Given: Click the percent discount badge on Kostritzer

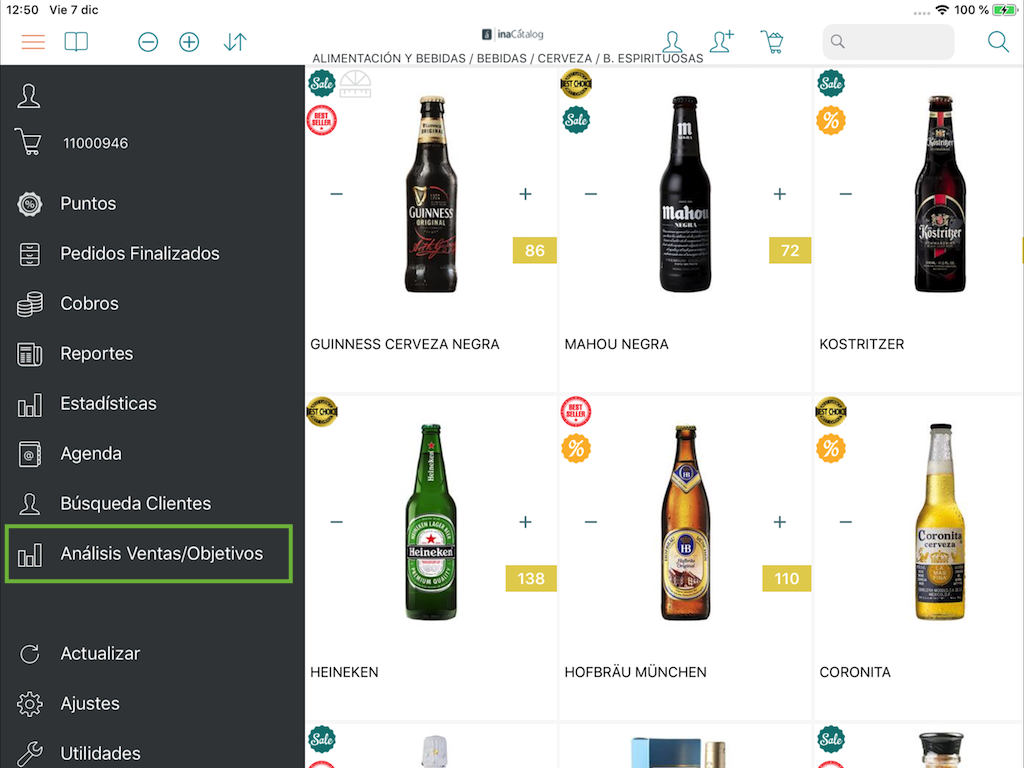Looking at the screenshot, I should [x=831, y=120].
